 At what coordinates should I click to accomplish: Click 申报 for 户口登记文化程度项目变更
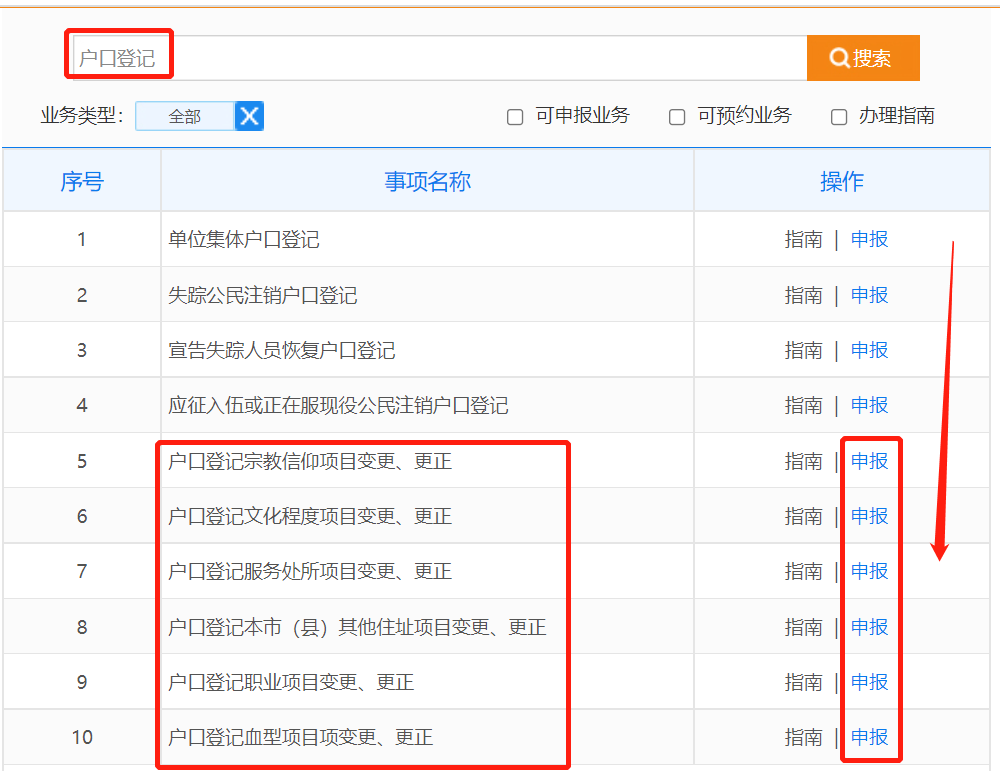coord(869,516)
